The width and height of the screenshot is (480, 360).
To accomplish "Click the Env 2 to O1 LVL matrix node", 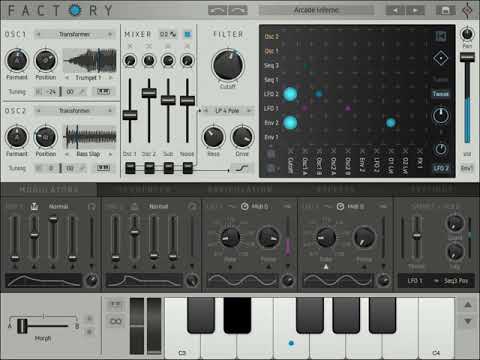I will pos(391,123).
